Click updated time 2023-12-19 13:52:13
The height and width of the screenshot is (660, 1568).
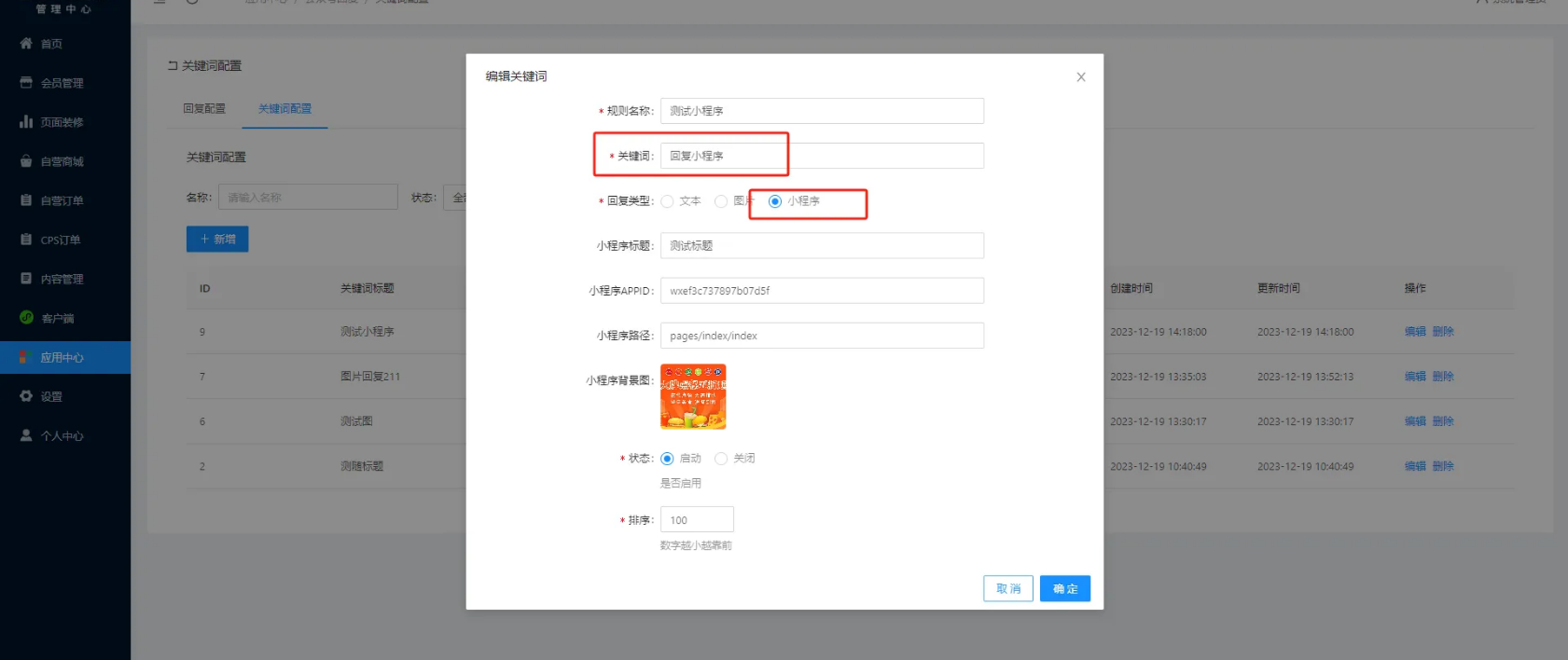pos(1306,377)
